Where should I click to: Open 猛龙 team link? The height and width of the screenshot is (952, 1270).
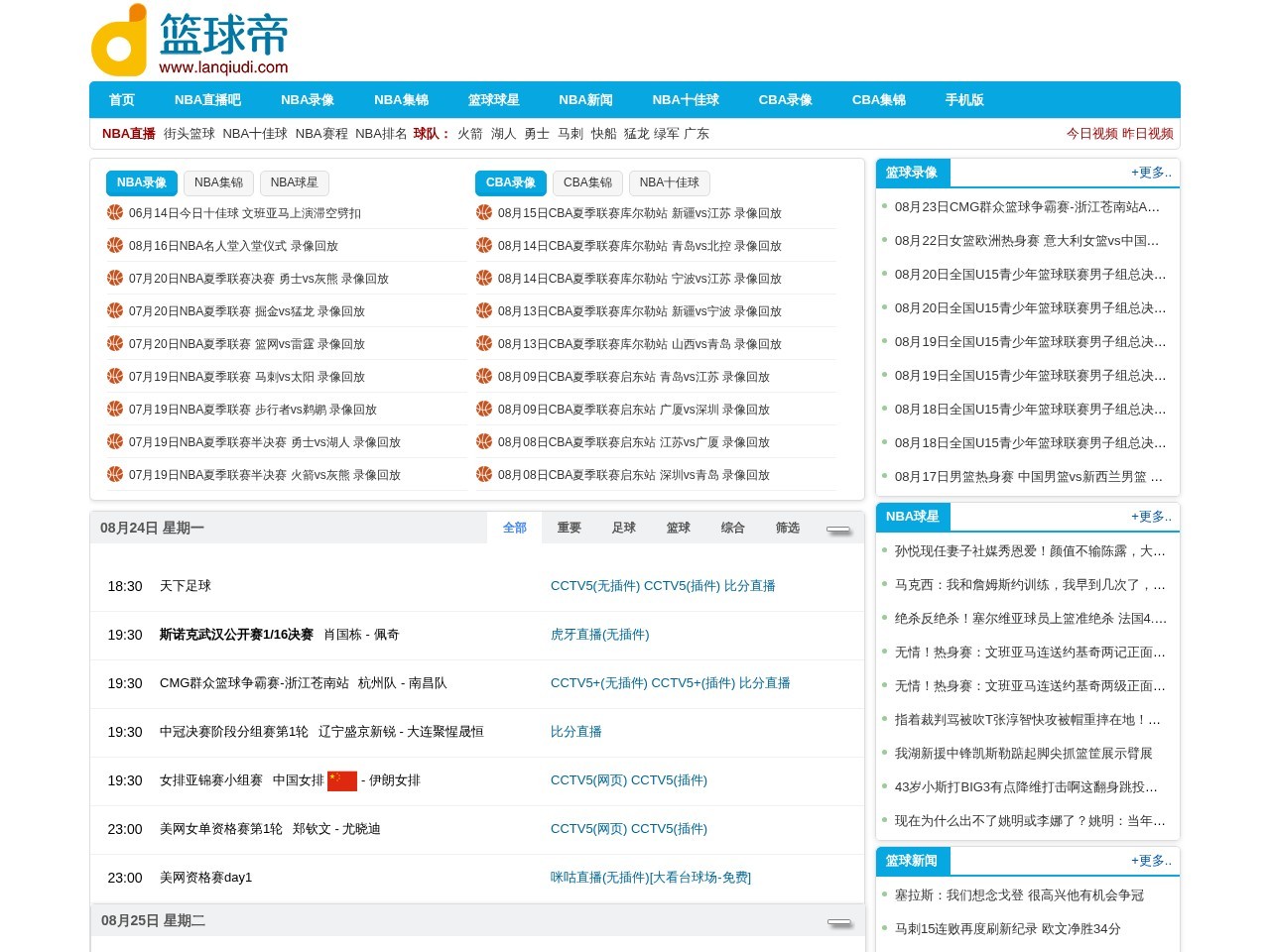[637, 134]
